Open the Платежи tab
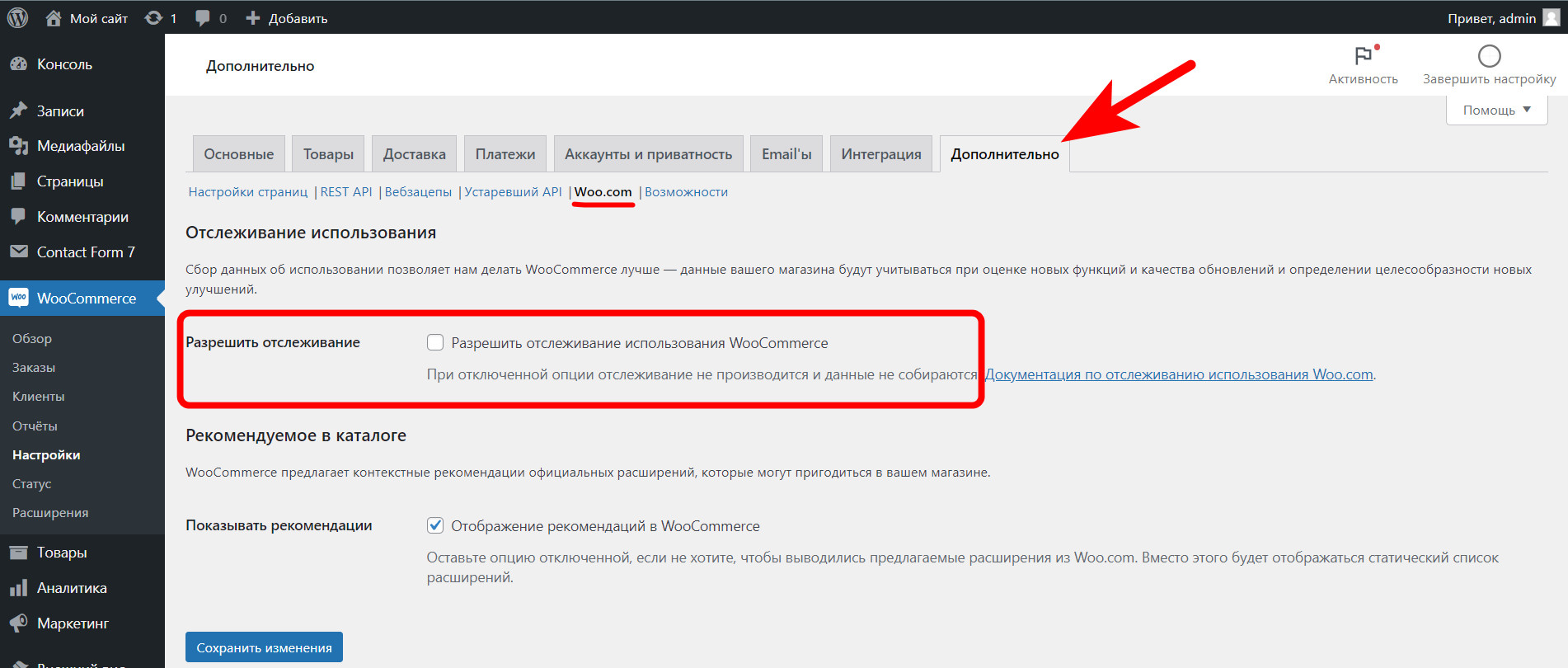1568x668 pixels. (505, 154)
